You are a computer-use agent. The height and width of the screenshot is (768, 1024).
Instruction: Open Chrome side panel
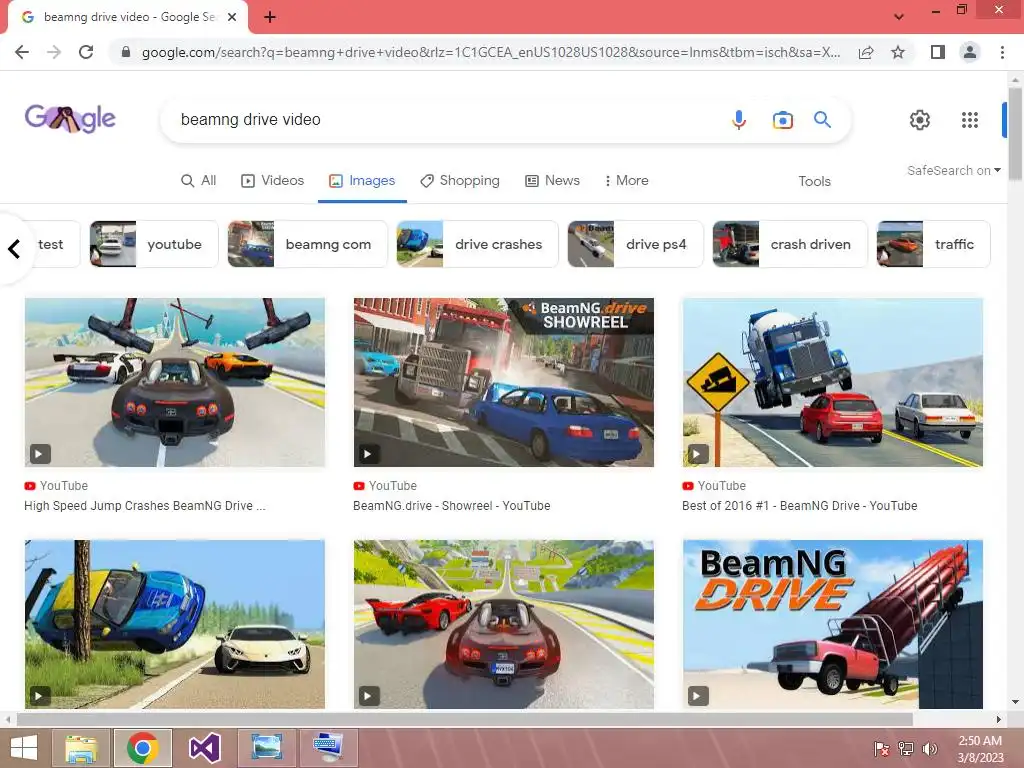point(937,52)
